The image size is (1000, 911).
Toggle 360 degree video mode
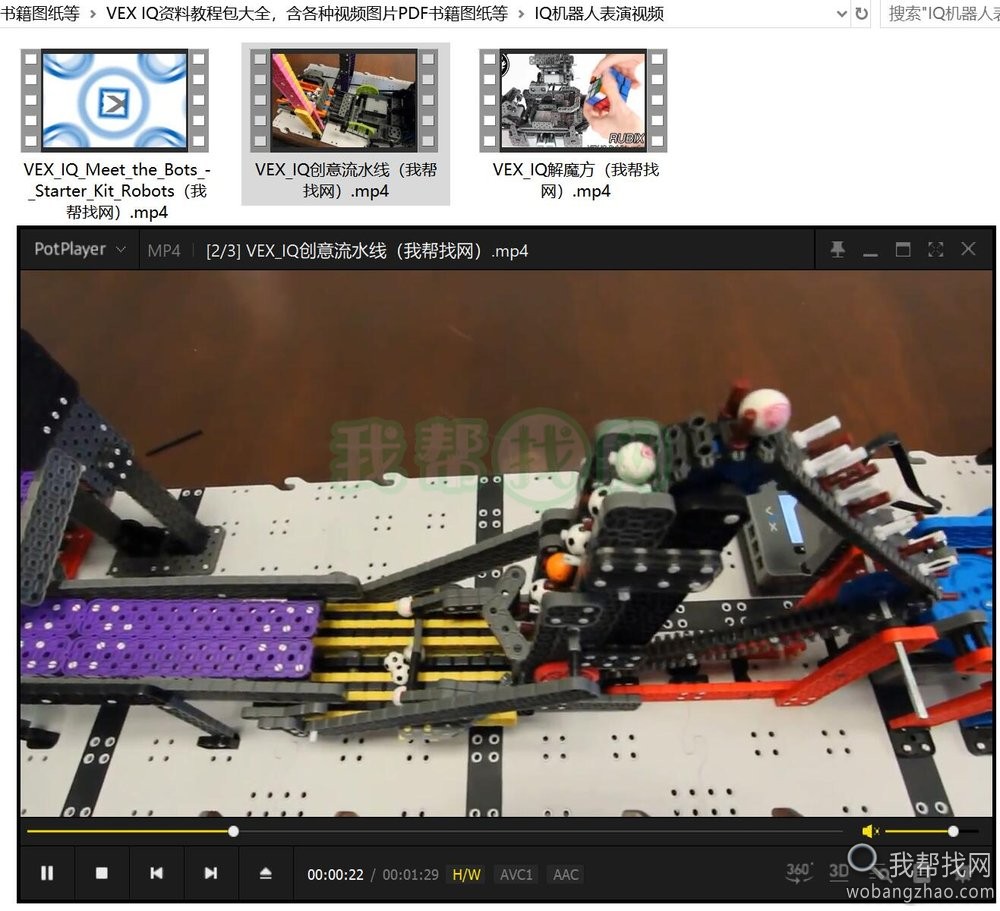click(x=798, y=872)
